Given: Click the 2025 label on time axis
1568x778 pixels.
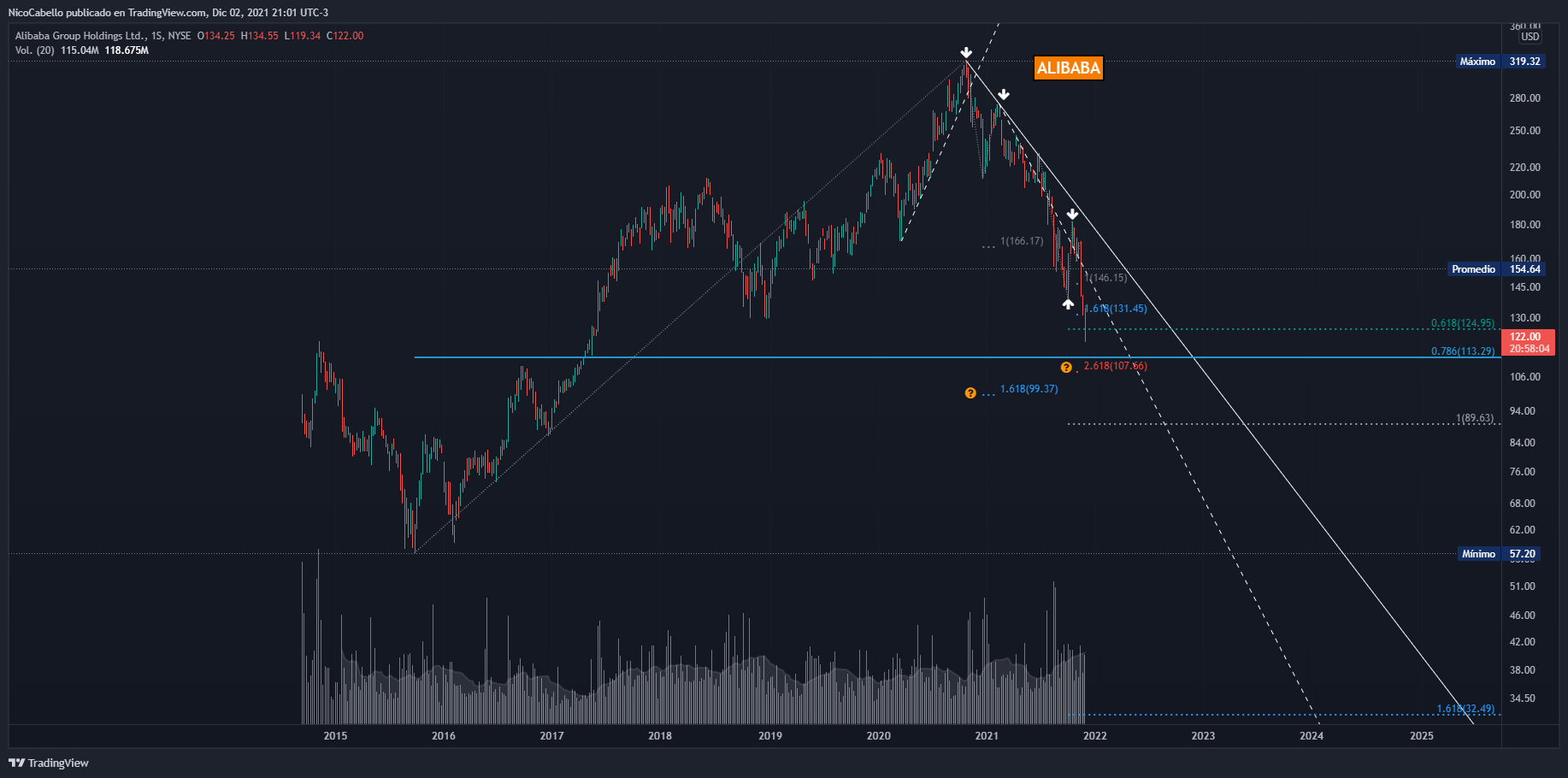Looking at the screenshot, I should coord(1422,736).
